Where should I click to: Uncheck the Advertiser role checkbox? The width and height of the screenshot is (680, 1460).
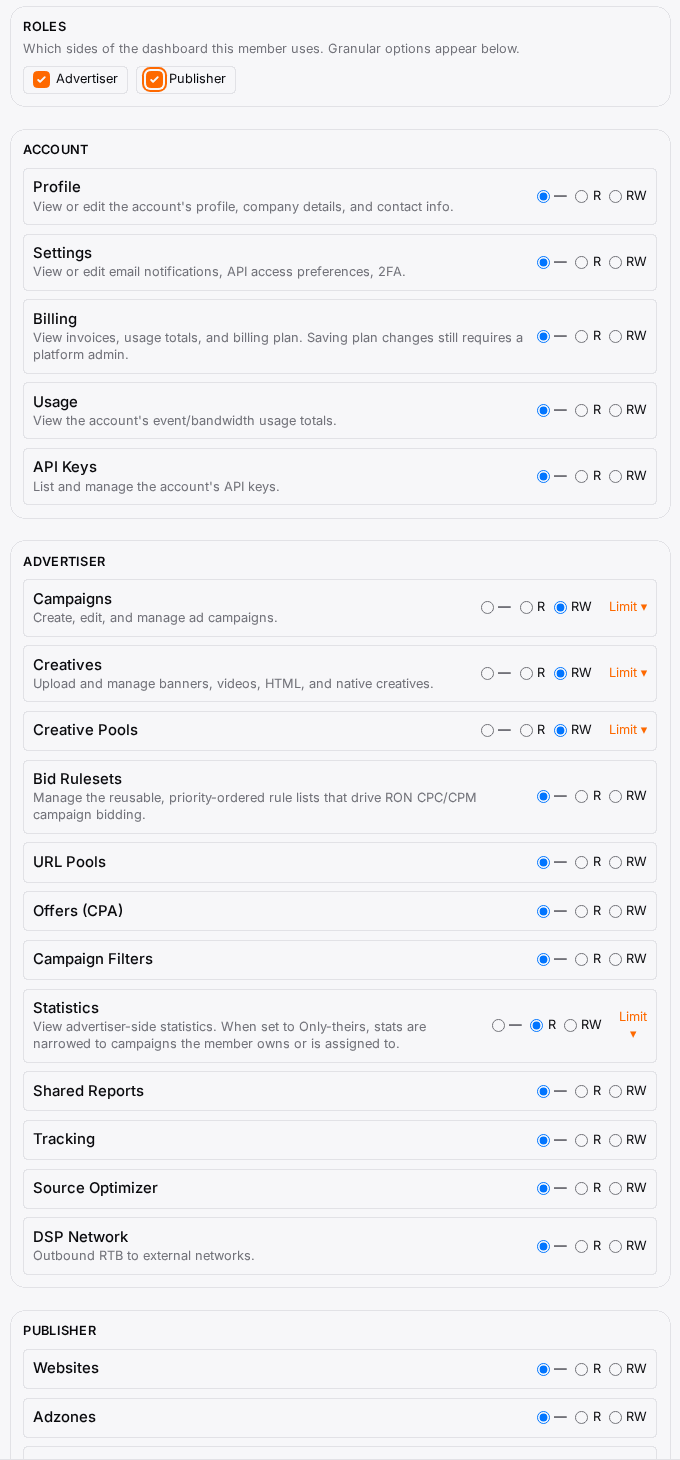pyautogui.click(x=41, y=79)
